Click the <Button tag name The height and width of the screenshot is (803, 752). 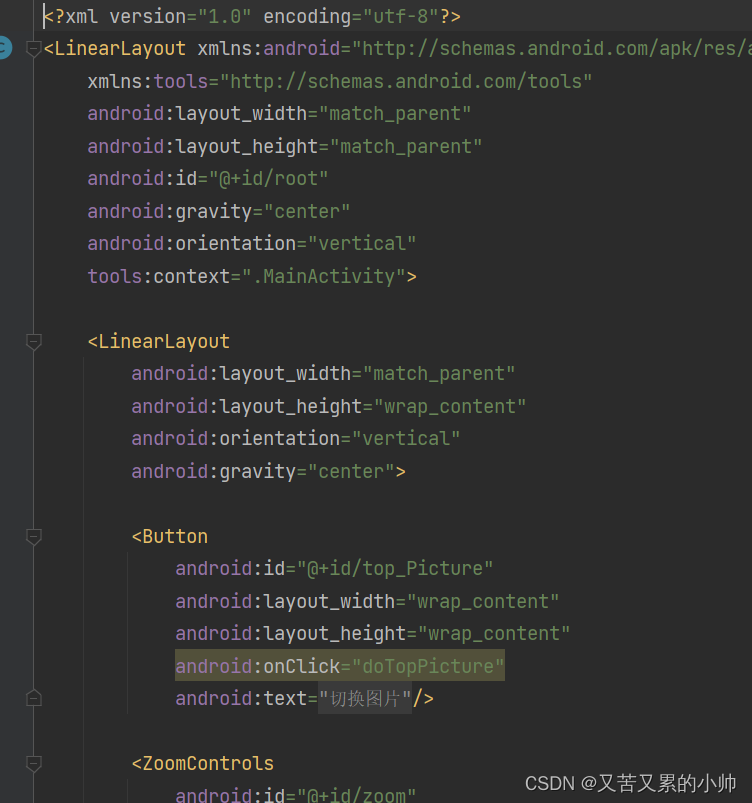[x=170, y=537]
